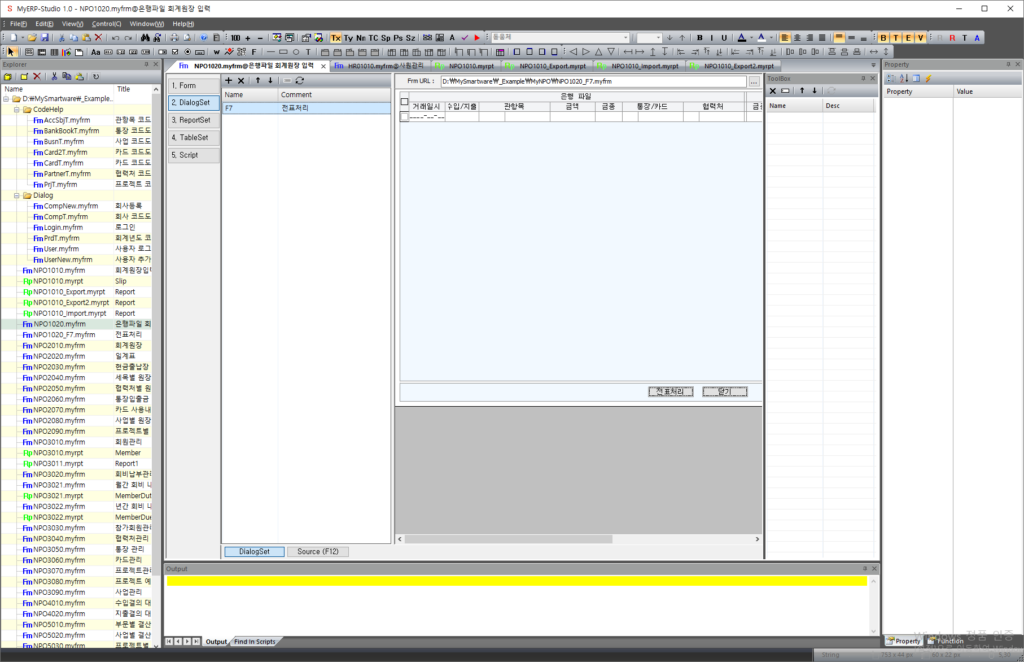1024x662 pixels.
Task: Click the binoculars Find icon
Action: click(145, 38)
